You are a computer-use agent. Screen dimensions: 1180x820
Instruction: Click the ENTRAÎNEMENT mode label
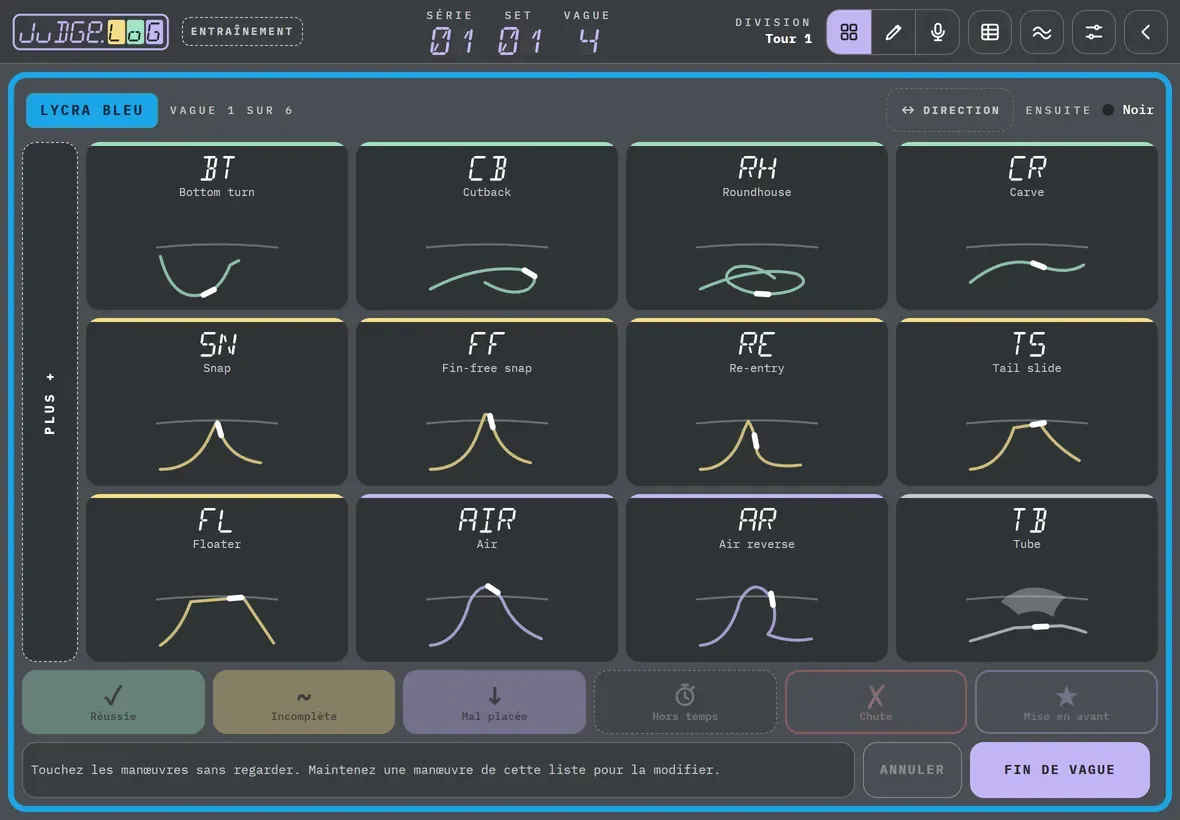242,32
